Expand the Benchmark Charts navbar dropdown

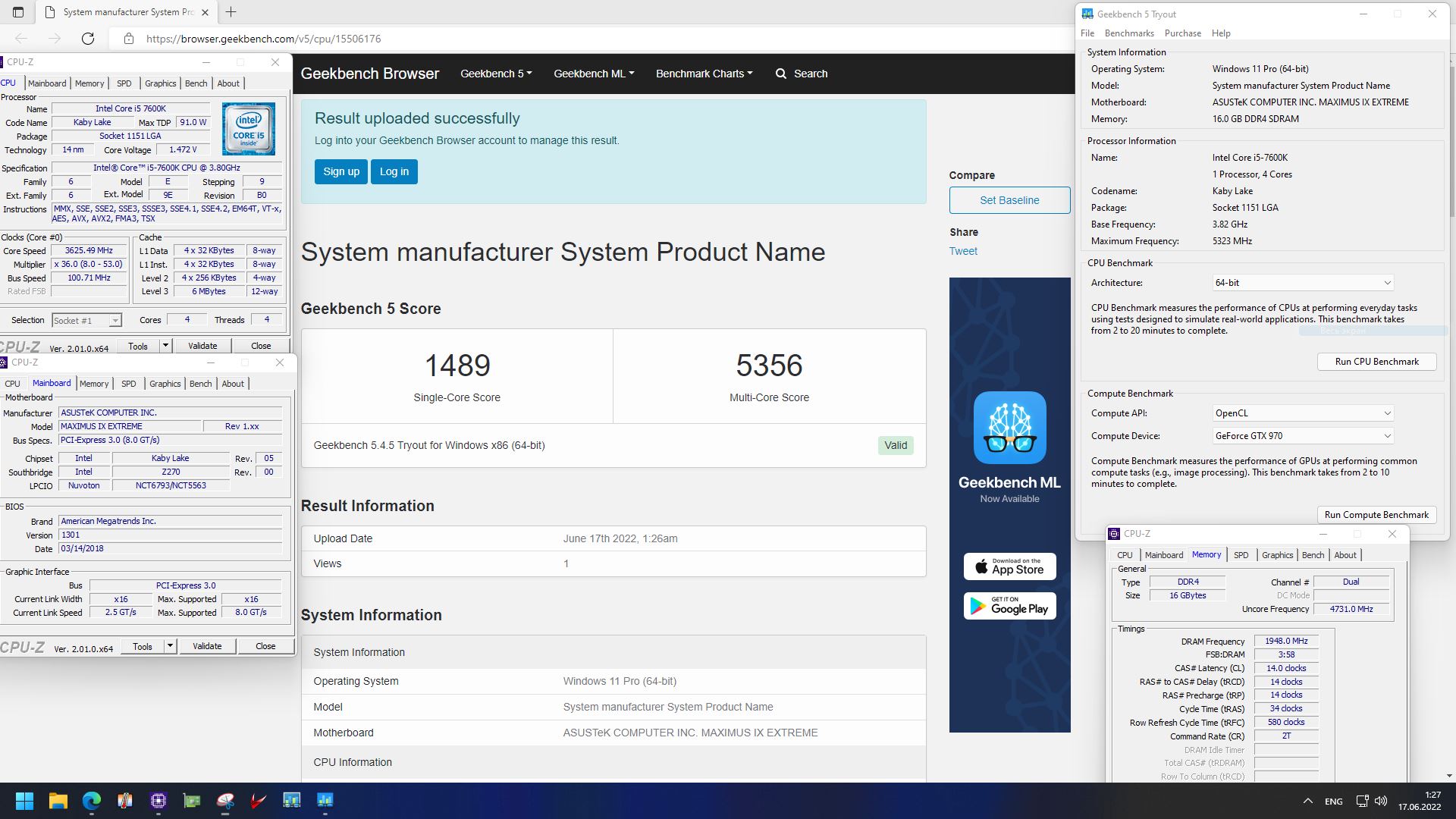point(704,74)
